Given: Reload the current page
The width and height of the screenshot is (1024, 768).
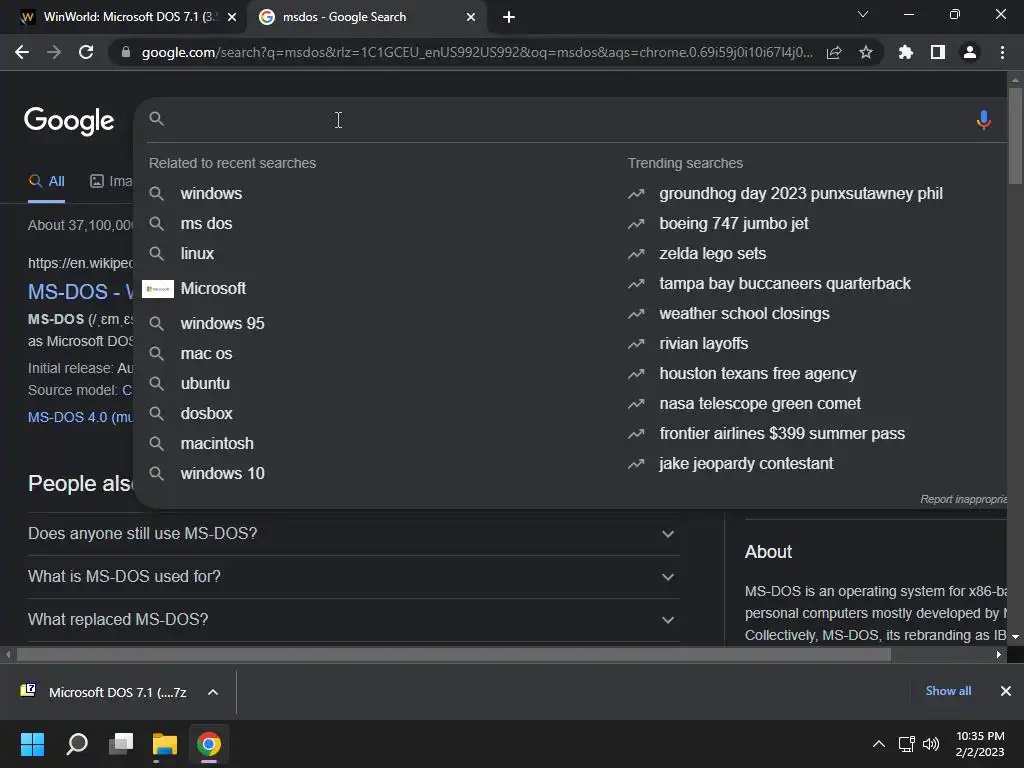Looking at the screenshot, I should 86,52.
